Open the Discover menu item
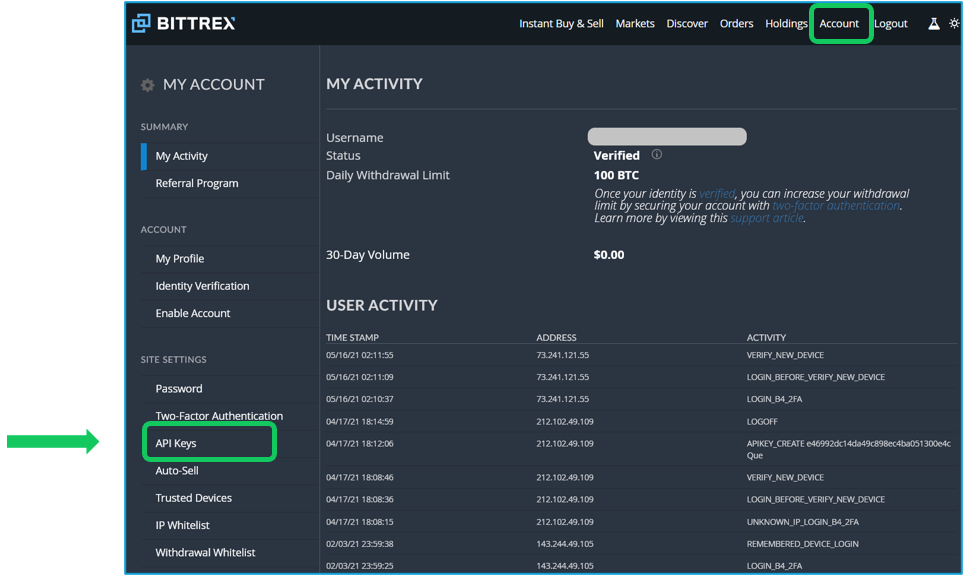This screenshot has width=966, height=577. (x=687, y=23)
